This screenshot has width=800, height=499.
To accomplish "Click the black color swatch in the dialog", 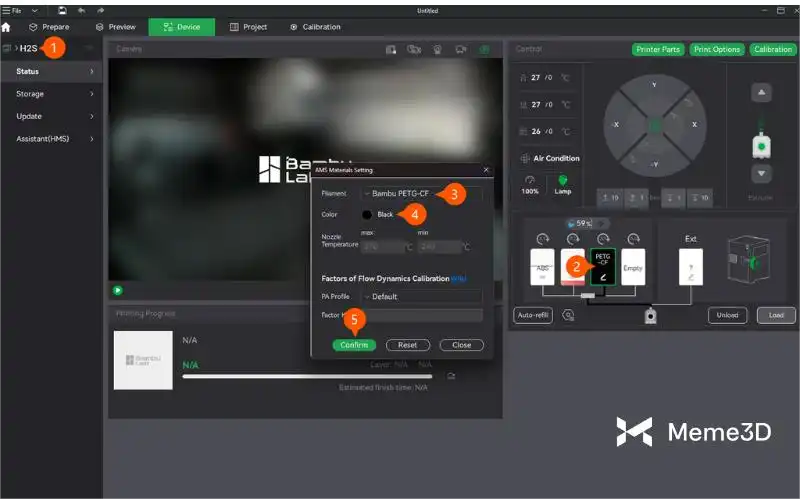I will (x=367, y=215).
